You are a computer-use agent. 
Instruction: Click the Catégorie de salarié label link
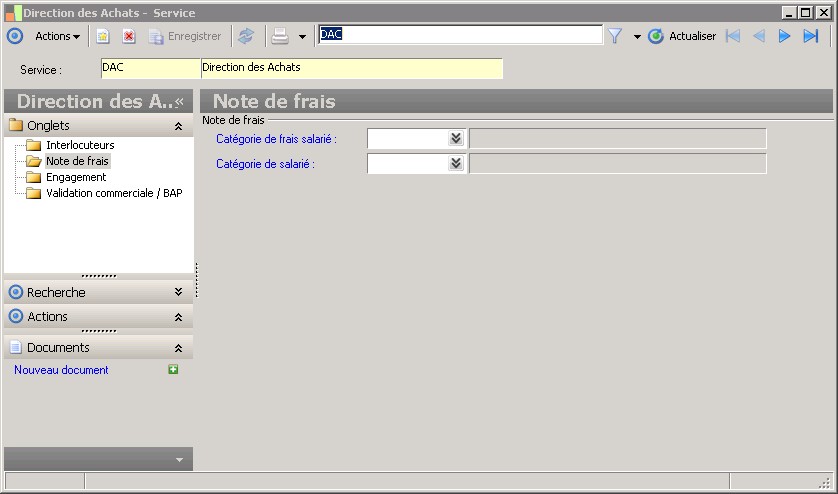[265, 164]
